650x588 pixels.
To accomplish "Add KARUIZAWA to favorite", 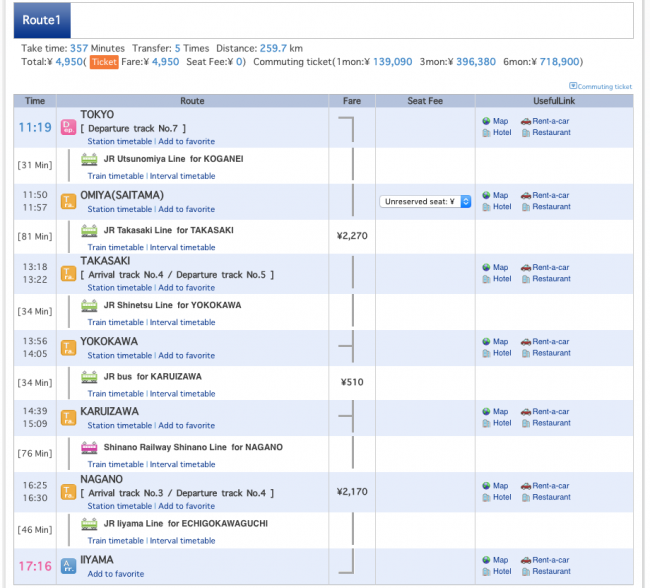I will point(187,426).
